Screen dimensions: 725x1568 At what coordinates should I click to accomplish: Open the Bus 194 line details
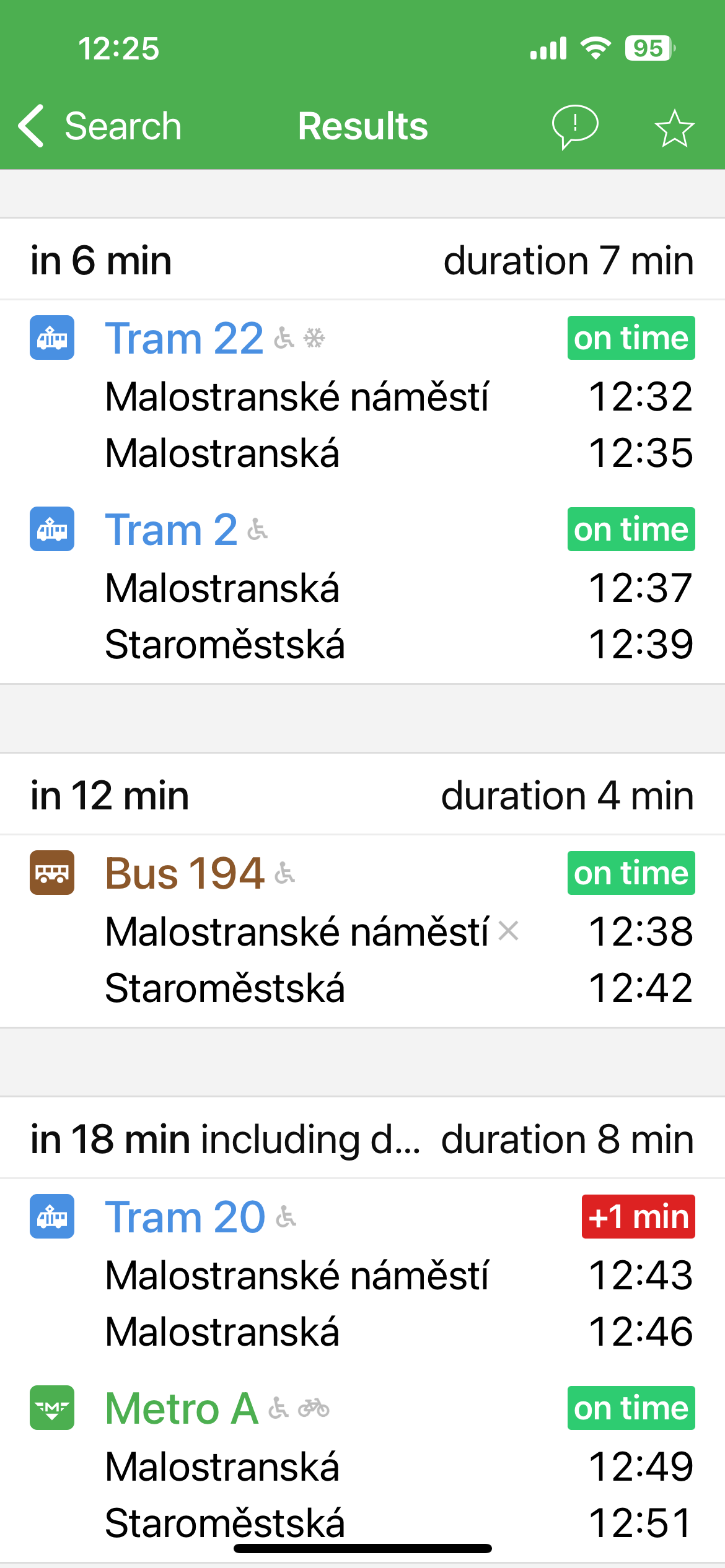pyautogui.click(x=185, y=873)
